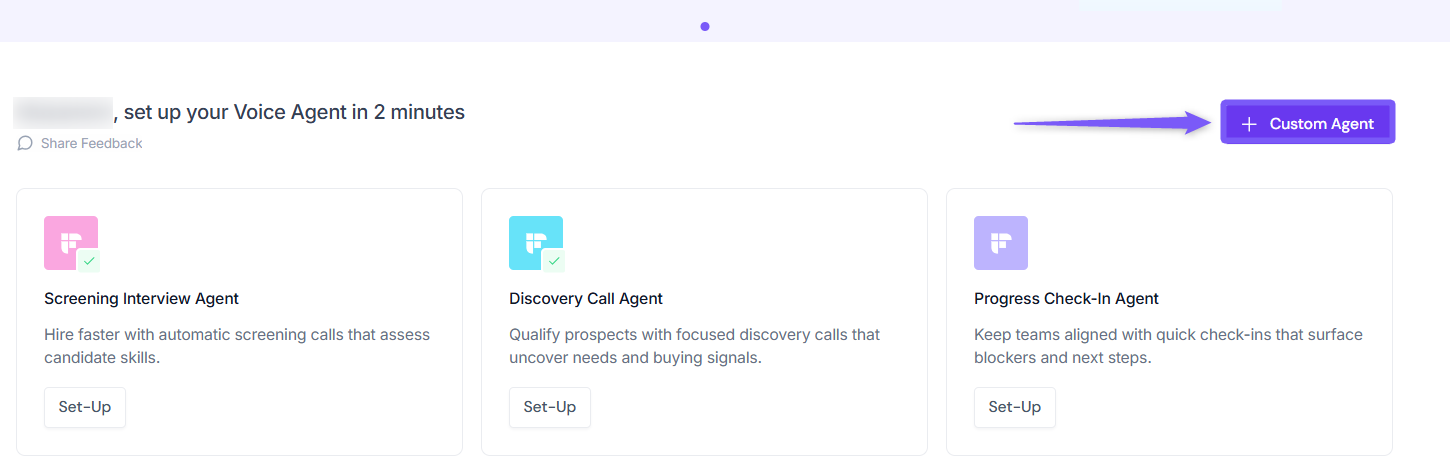Open the Share Feedback link
The image size is (1450, 468).
[91, 143]
